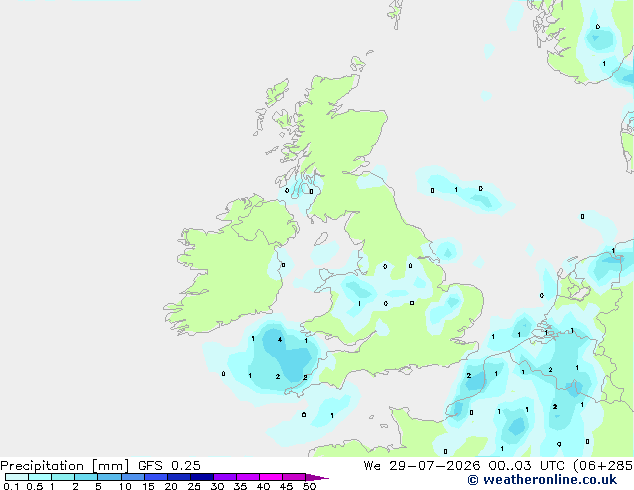The image size is (634, 490).
Task: Select the 20–25 mm dark blue legend swatch
Action: (178, 477)
